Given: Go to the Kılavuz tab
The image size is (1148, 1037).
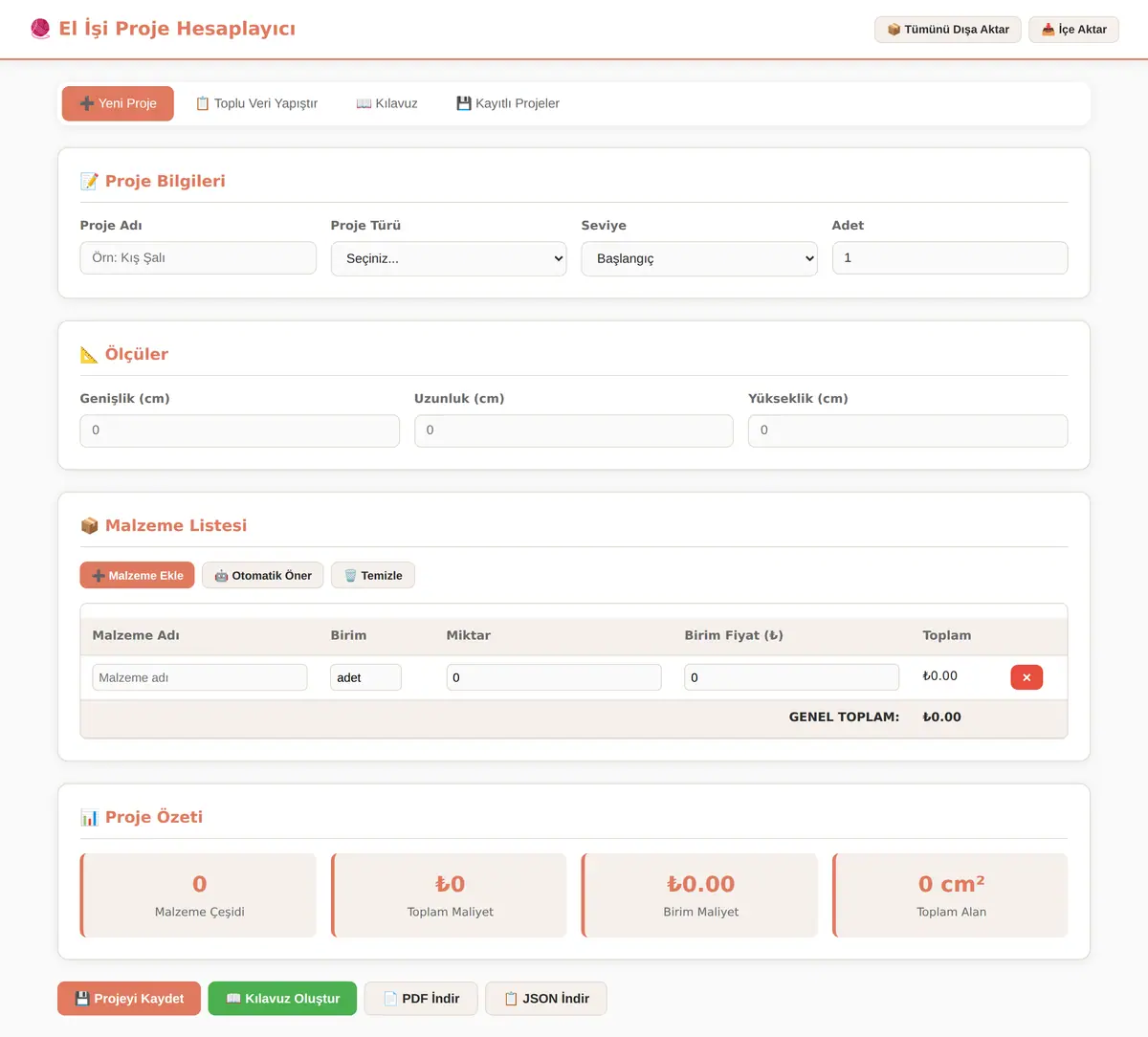Looking at the screenshot, I should tap(386, 103).
